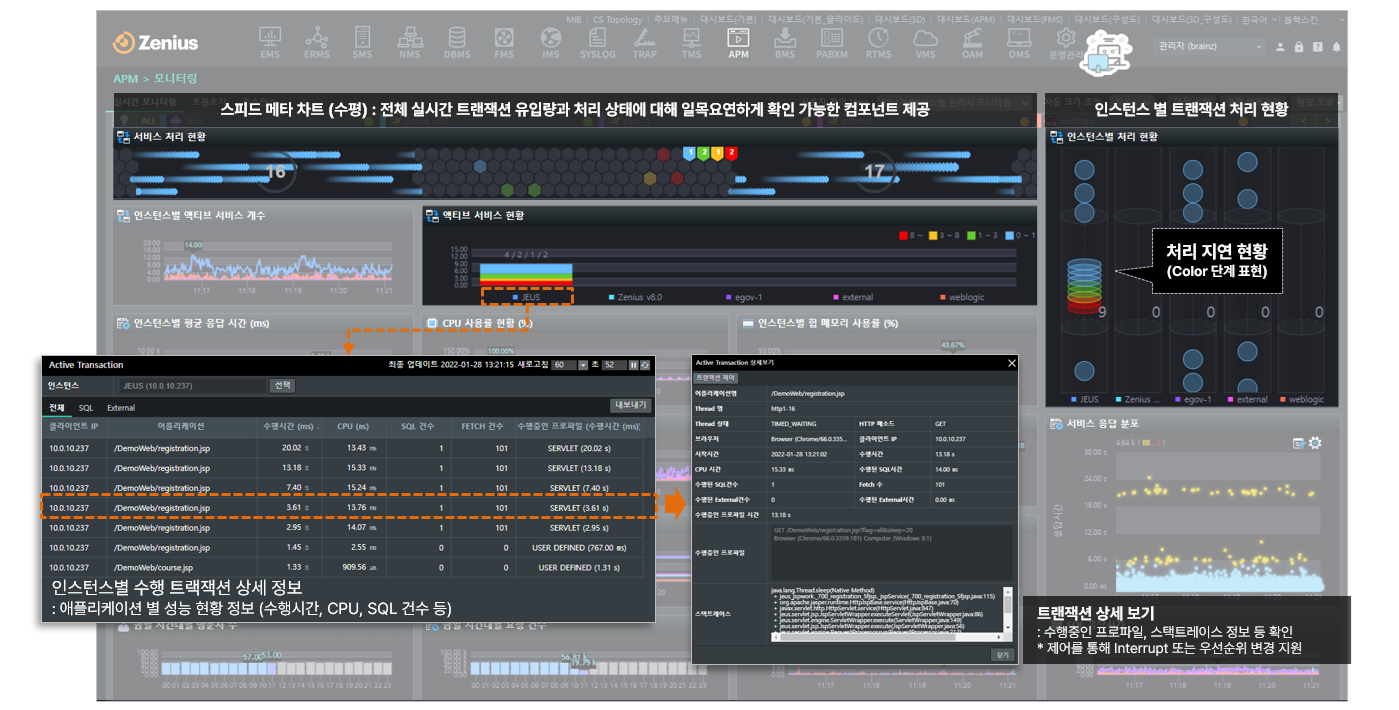Open the DBMS module icon
Viewport: 1399px width, 710px height.
[457, 42]
